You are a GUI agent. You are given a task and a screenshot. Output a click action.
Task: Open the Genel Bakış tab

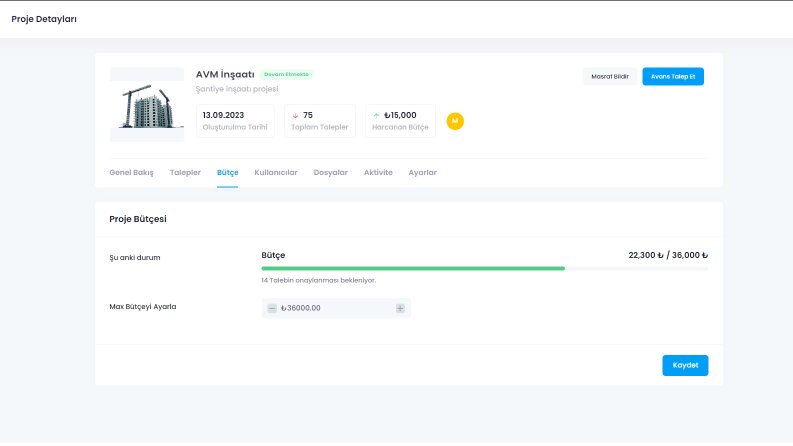[131, 172]
